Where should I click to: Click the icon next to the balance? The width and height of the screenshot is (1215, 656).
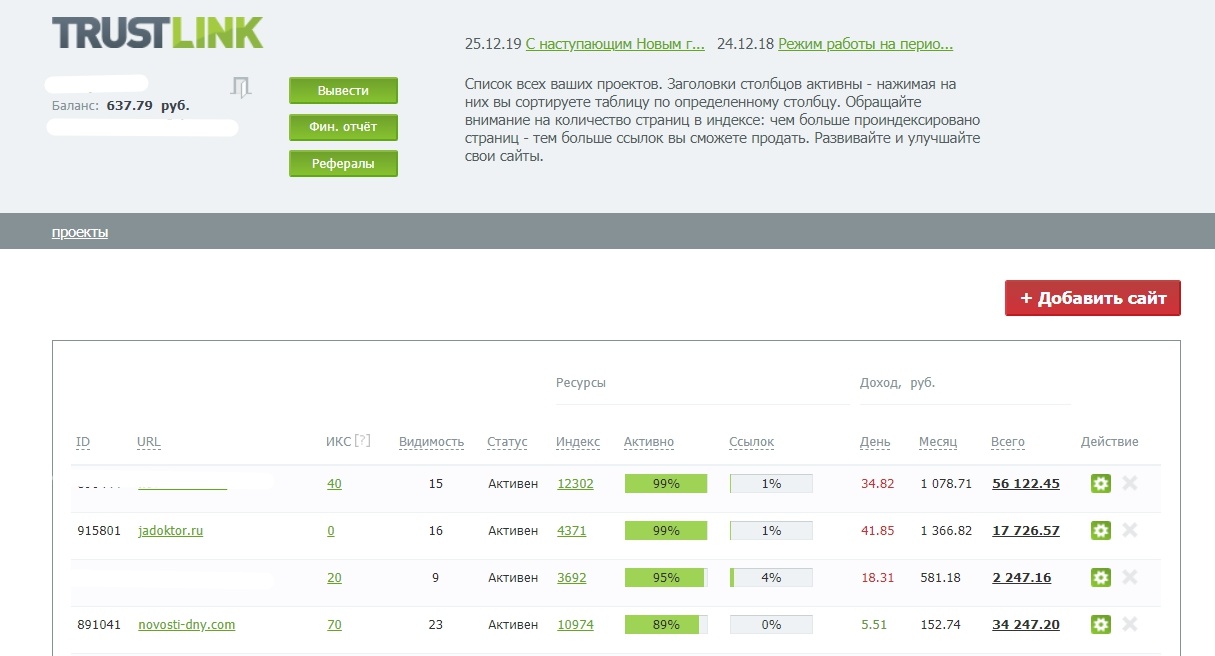coord(240,88)
